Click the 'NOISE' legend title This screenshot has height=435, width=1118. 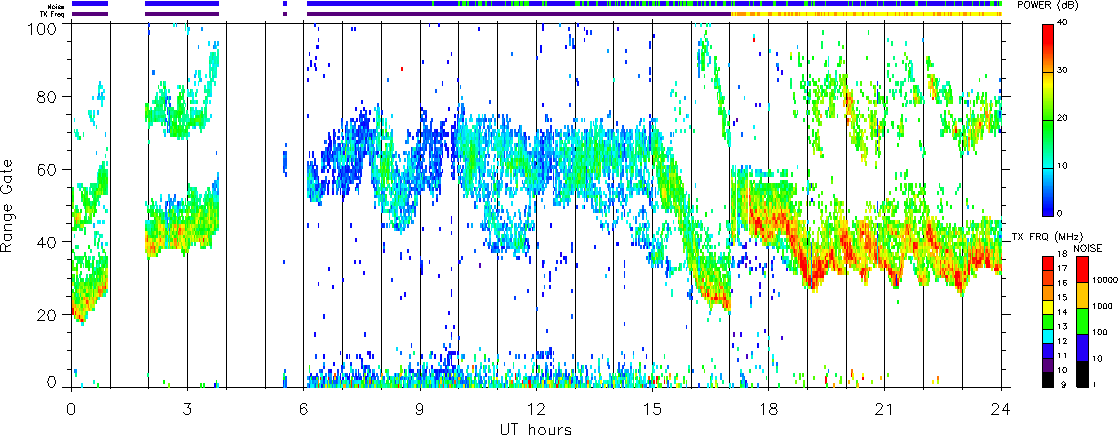(x=1087, y=247)
